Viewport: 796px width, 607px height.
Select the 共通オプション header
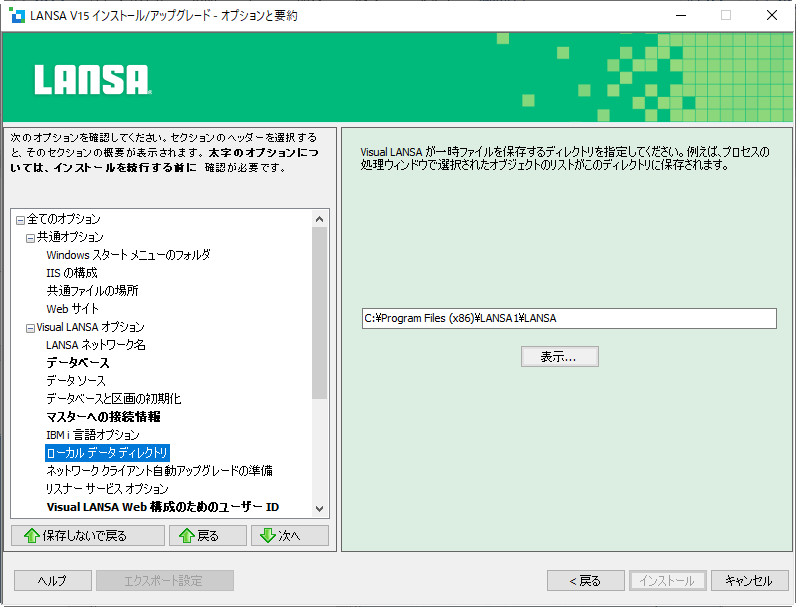(x=70, y=237)
